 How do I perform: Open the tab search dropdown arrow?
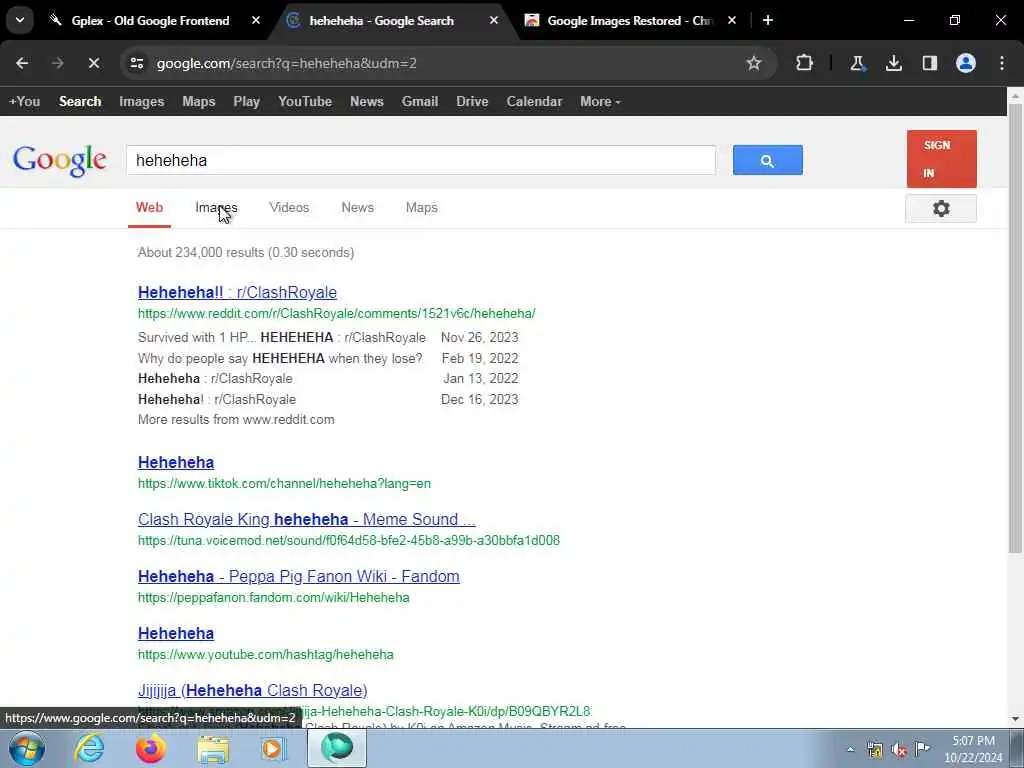click(x=20, y=20)
